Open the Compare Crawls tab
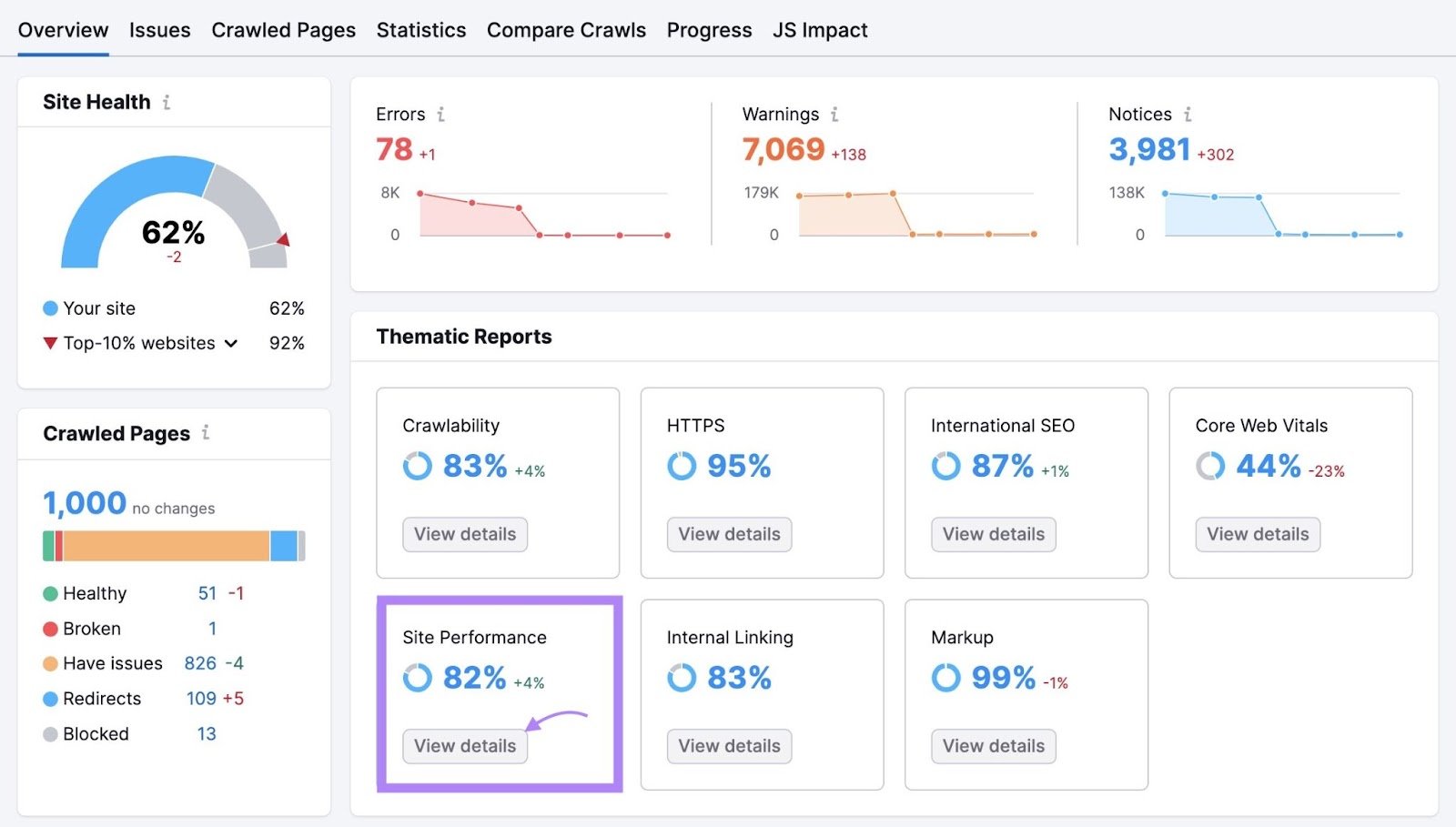1456x827 pixels. click(x=566, y=30)
